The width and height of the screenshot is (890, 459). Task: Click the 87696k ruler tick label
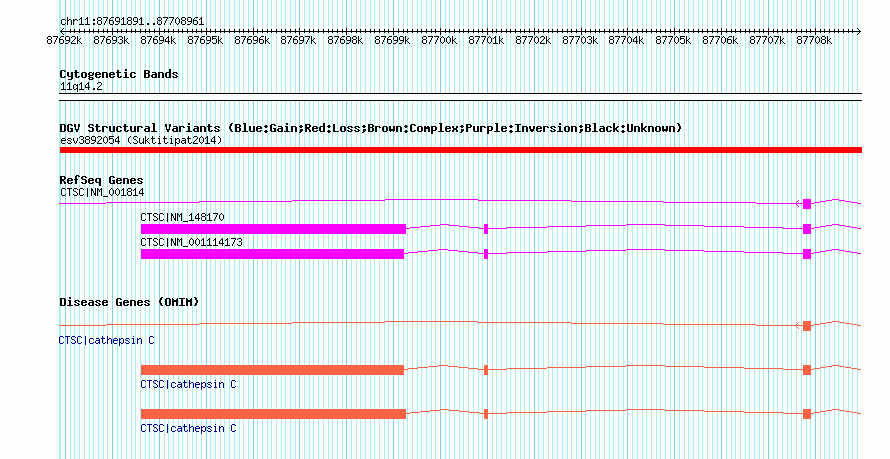pyautogui.click(x=252, y=40)
